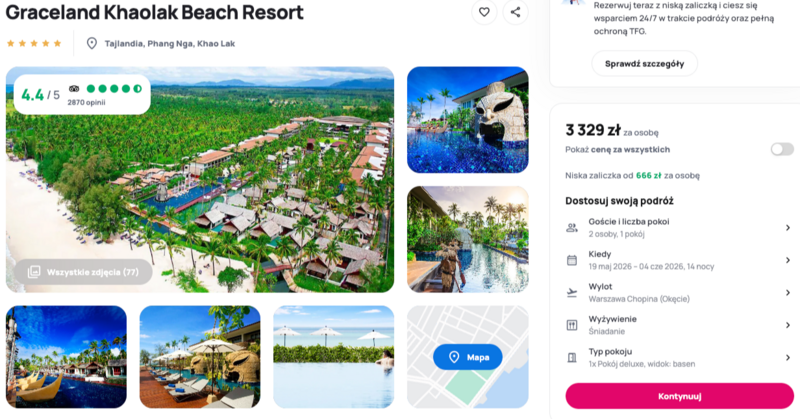
Task: Toggle Pokaż cenę za wszystkich switch
Action: coord(782,150)
